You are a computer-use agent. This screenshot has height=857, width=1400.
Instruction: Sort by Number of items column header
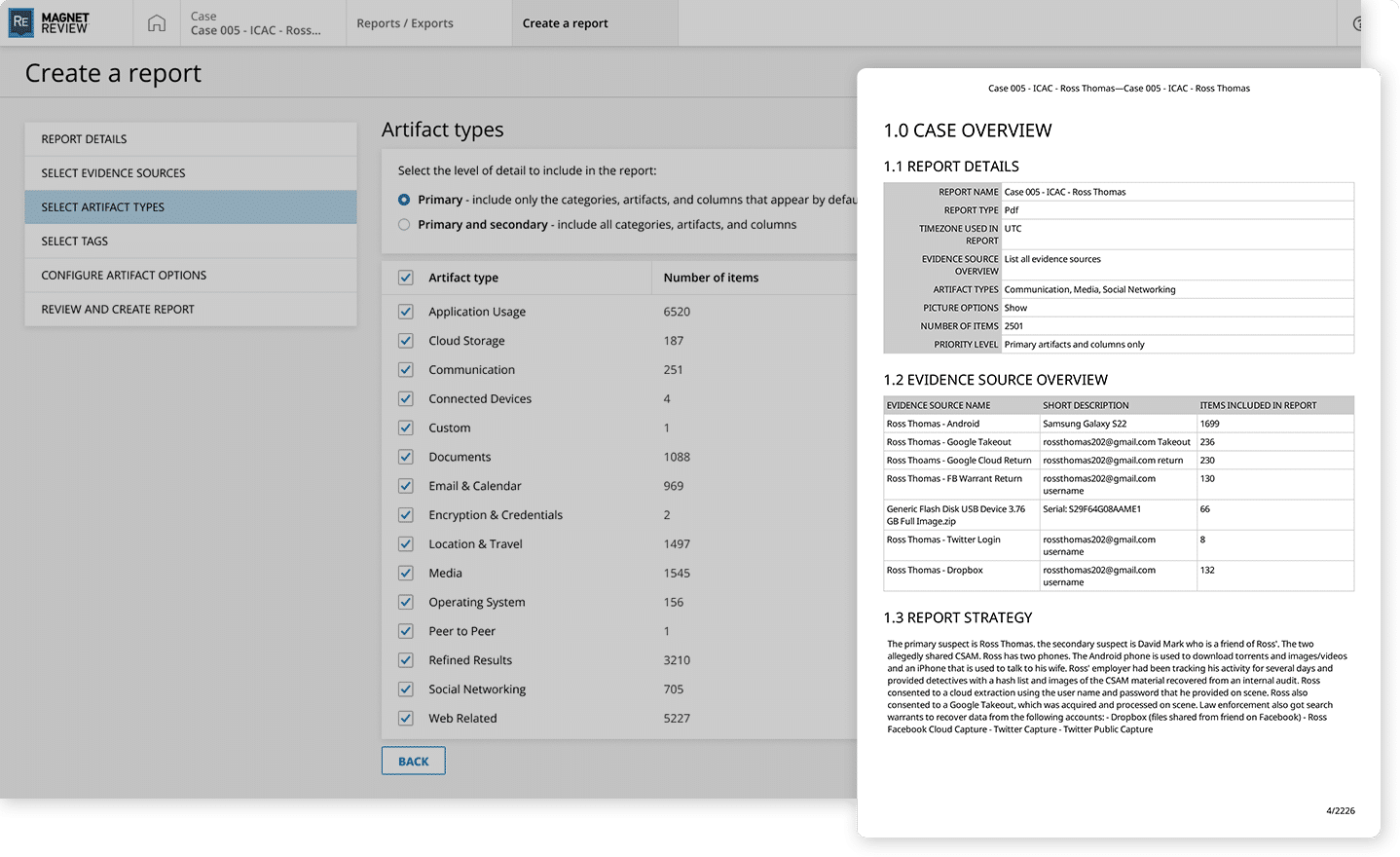[x=711, y=279]
